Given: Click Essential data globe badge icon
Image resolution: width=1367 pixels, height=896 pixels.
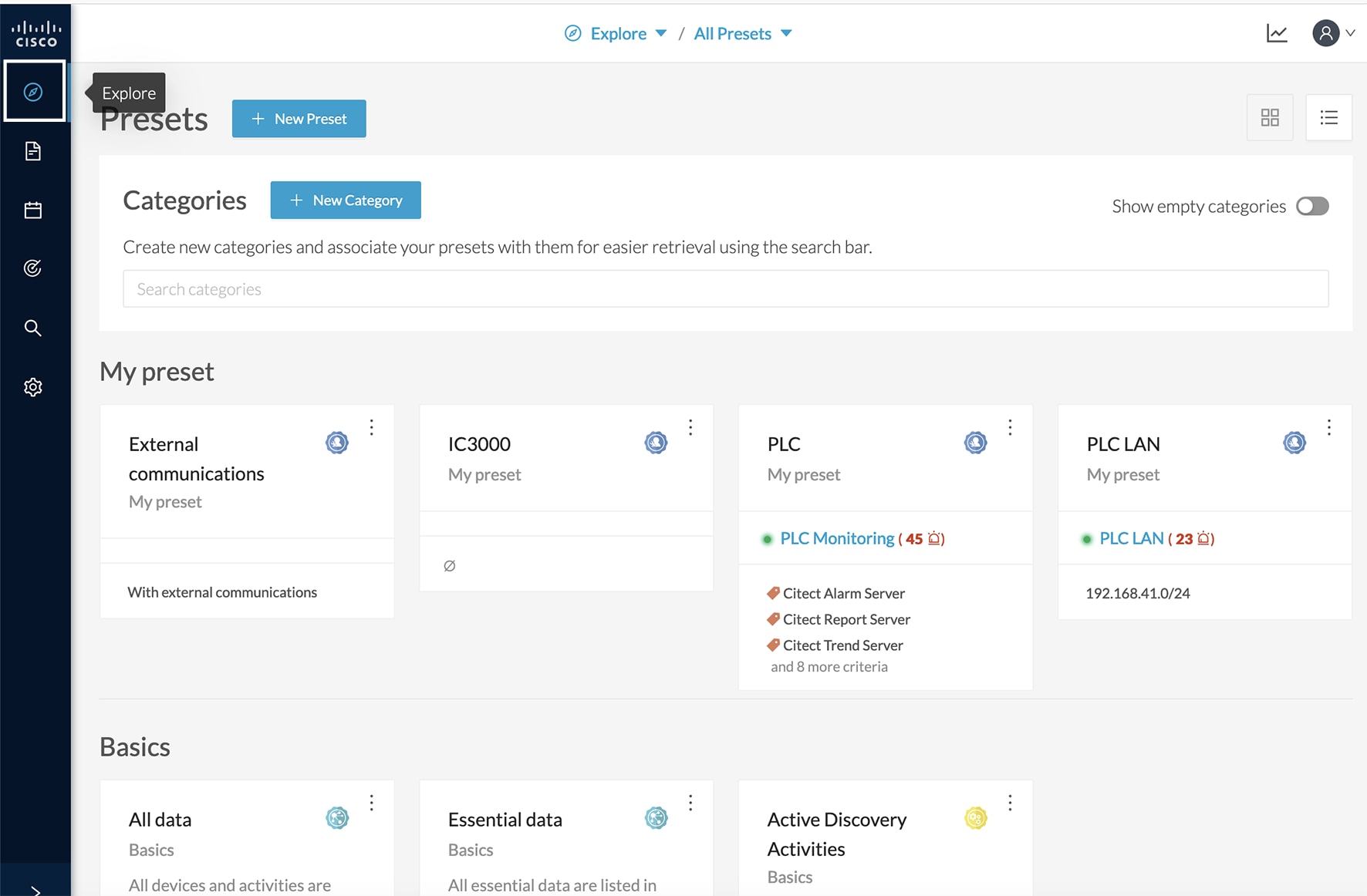Looking at the screenshot, I should coord(656,818).
